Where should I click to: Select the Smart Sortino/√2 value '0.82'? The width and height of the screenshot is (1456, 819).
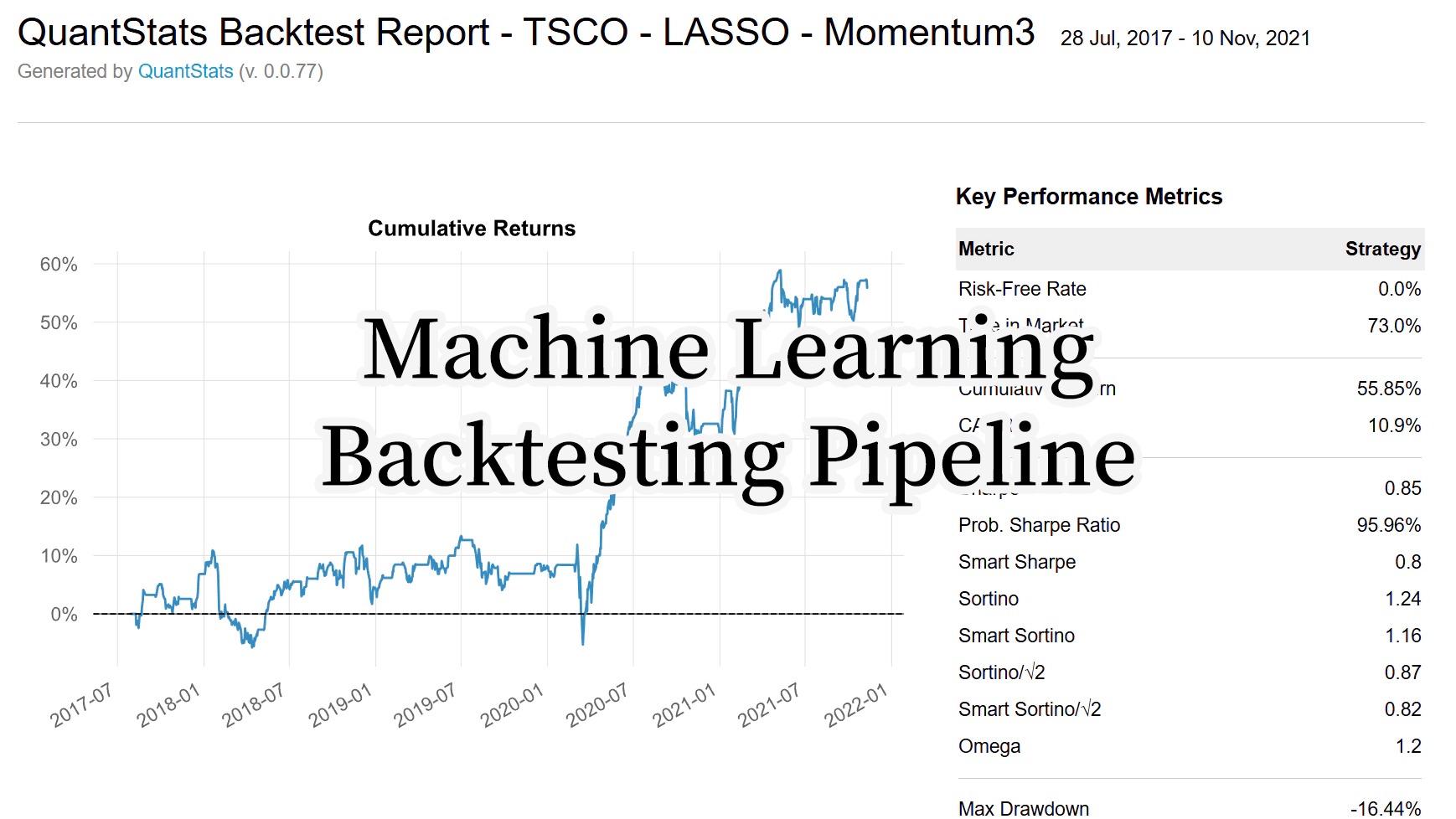[1402, 709]
